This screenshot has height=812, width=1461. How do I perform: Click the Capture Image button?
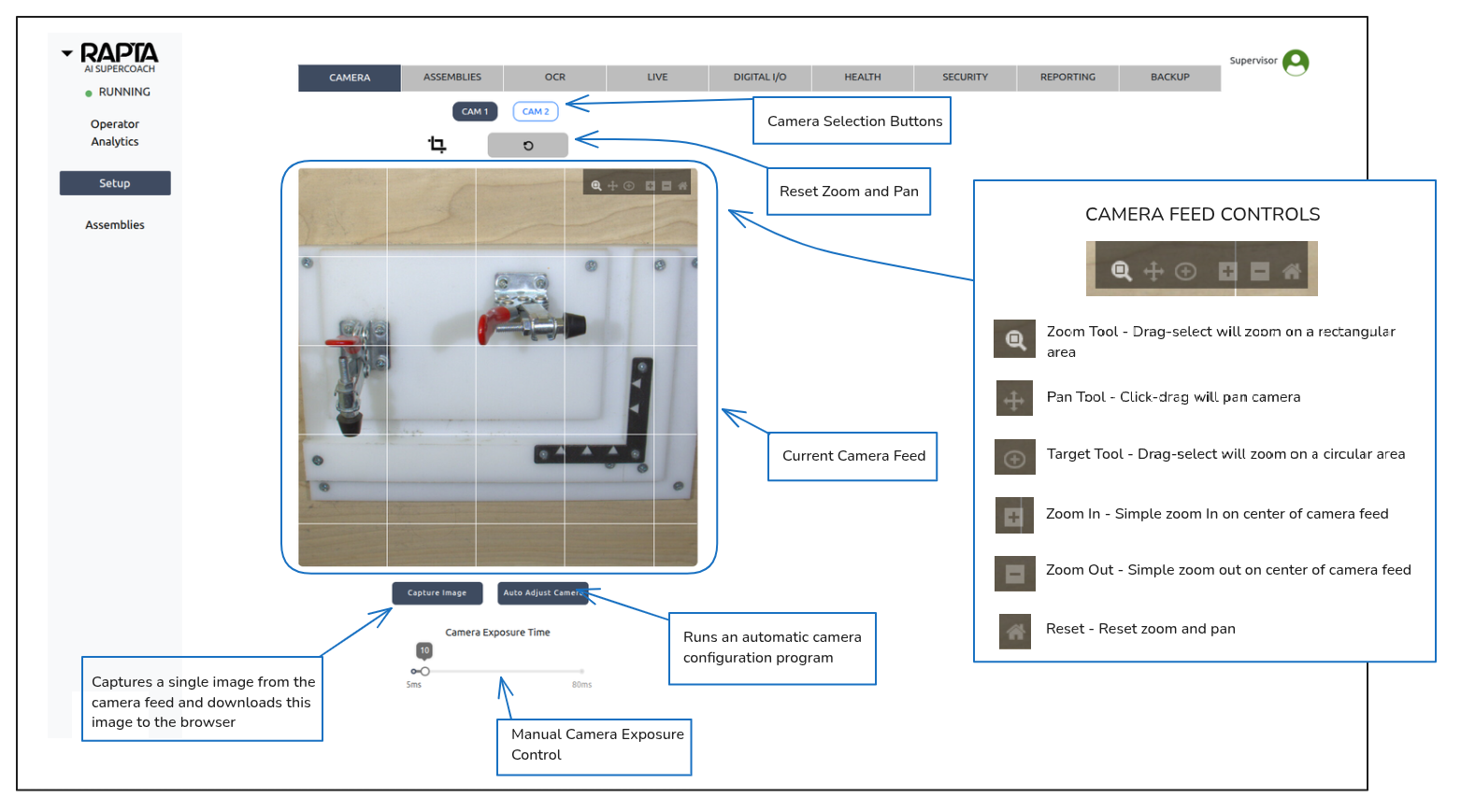point(437,593)
